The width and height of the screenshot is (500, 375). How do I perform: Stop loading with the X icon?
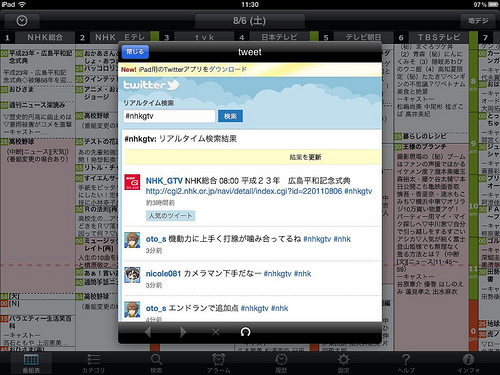pos(216,332)
